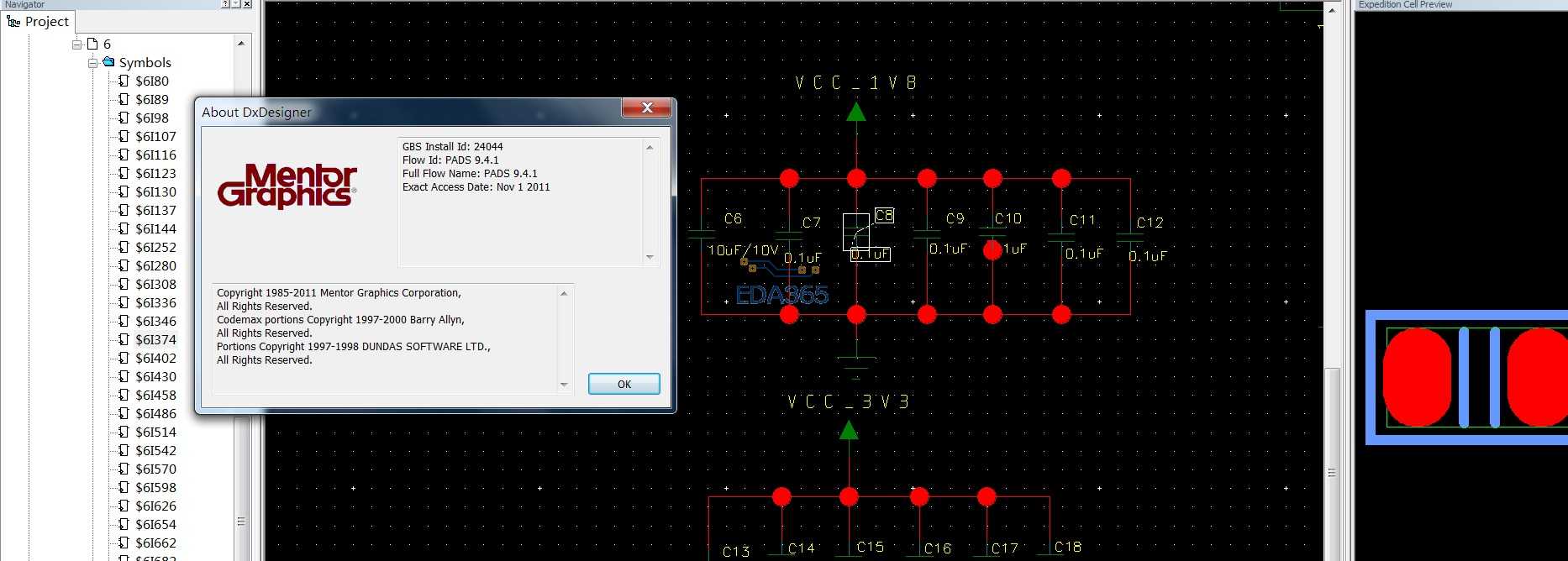The image size is (1568, 561).
Task: Select symbol $6I89 in the tree
Action: [x=152, y=100]
